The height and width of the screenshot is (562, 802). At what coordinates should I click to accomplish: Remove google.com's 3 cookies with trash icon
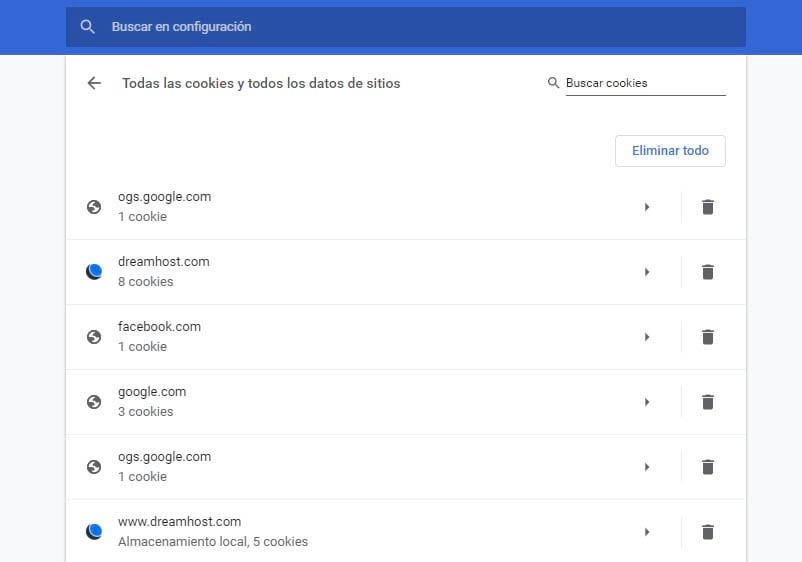707,402
